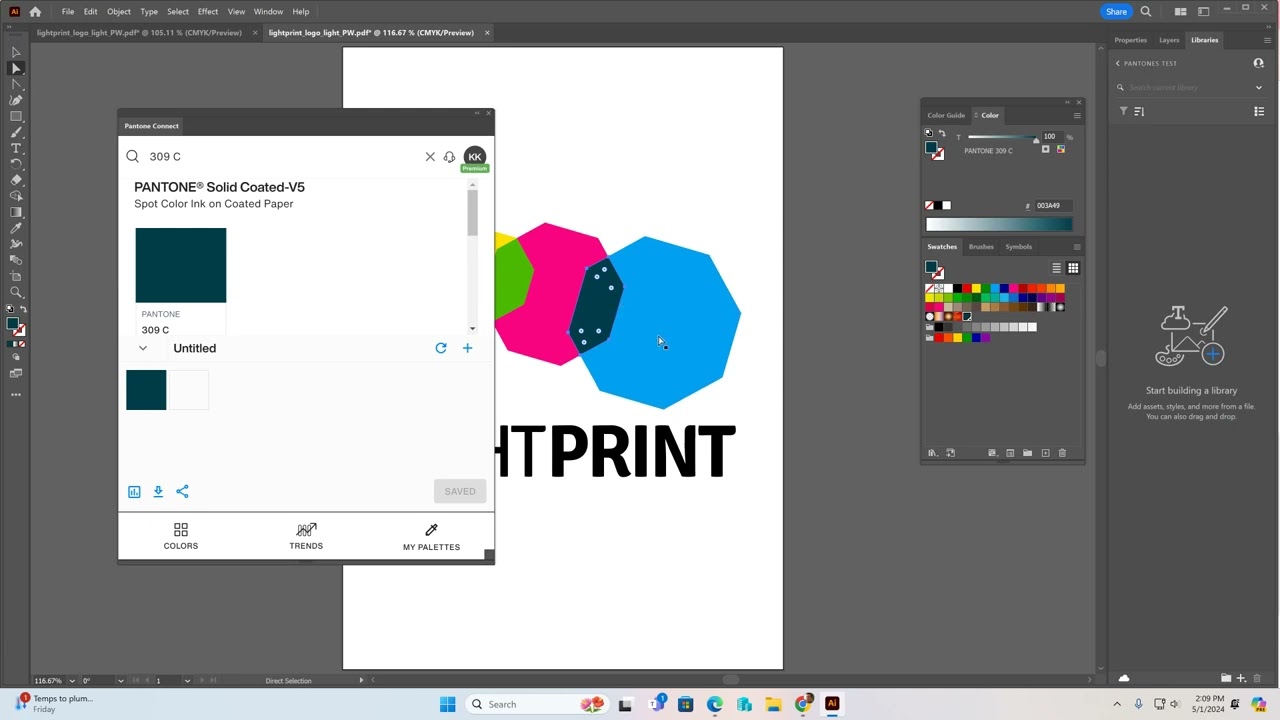The height and width of the screenshot is (720, 1280).
Task: Select the Gradient tool
Action: pos(16,212)
